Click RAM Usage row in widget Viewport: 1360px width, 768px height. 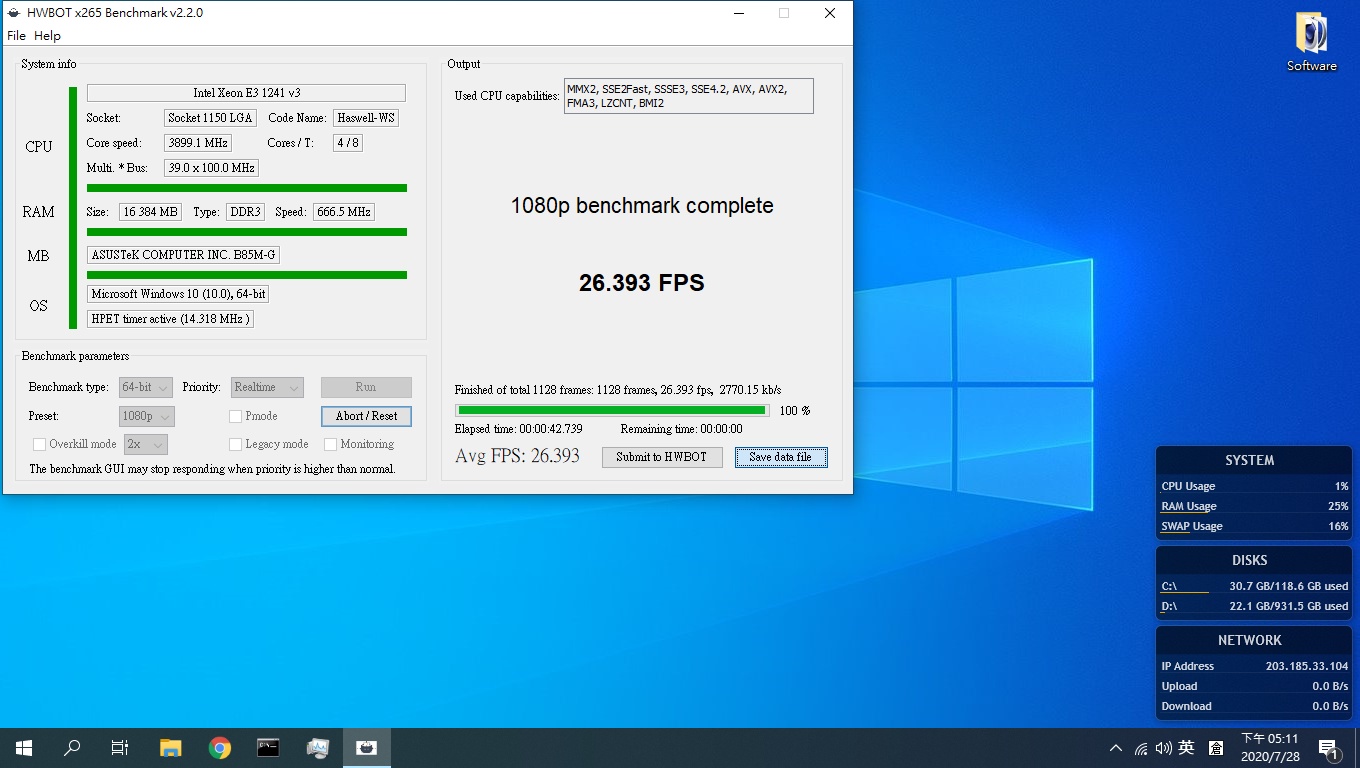[1254, 506]
